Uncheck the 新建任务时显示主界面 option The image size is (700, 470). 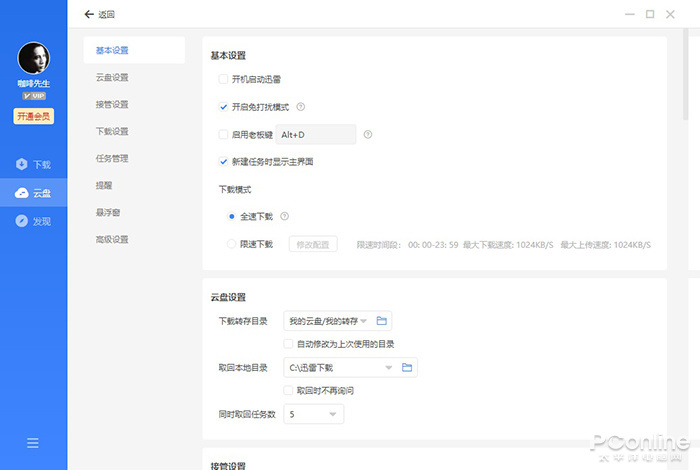pyautogui.click(x=223, y=161)
